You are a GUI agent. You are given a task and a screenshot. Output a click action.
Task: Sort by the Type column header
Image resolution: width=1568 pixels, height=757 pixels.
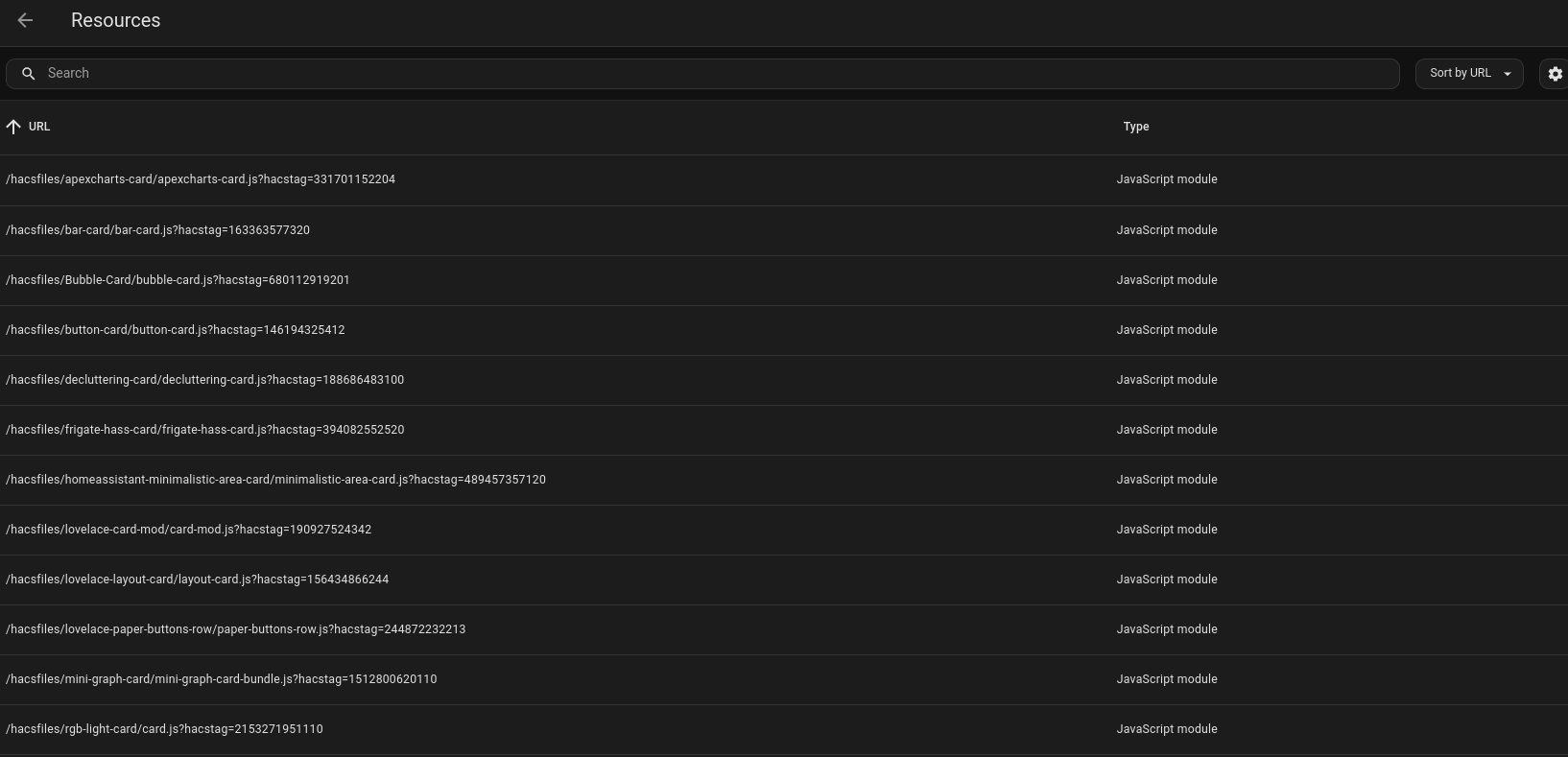(x=1136, y=127)
